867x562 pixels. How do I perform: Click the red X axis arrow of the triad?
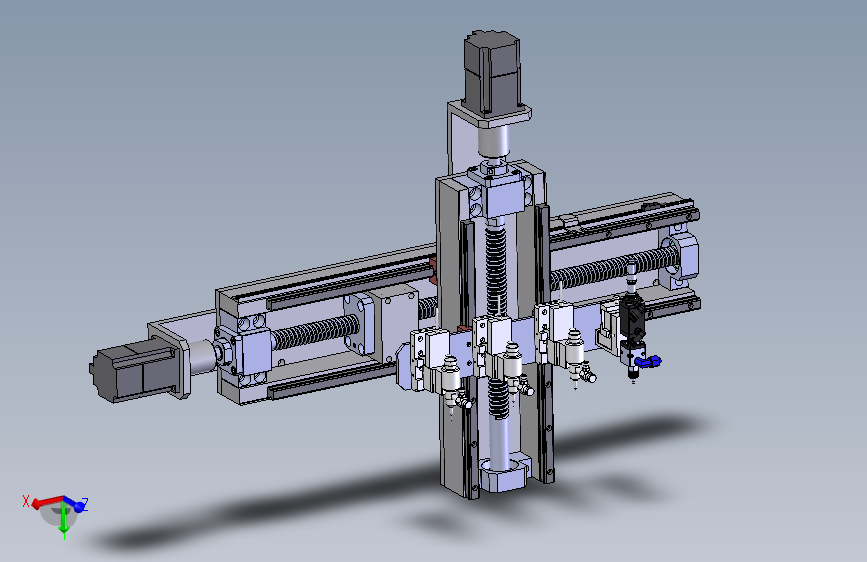click(47, 502)
